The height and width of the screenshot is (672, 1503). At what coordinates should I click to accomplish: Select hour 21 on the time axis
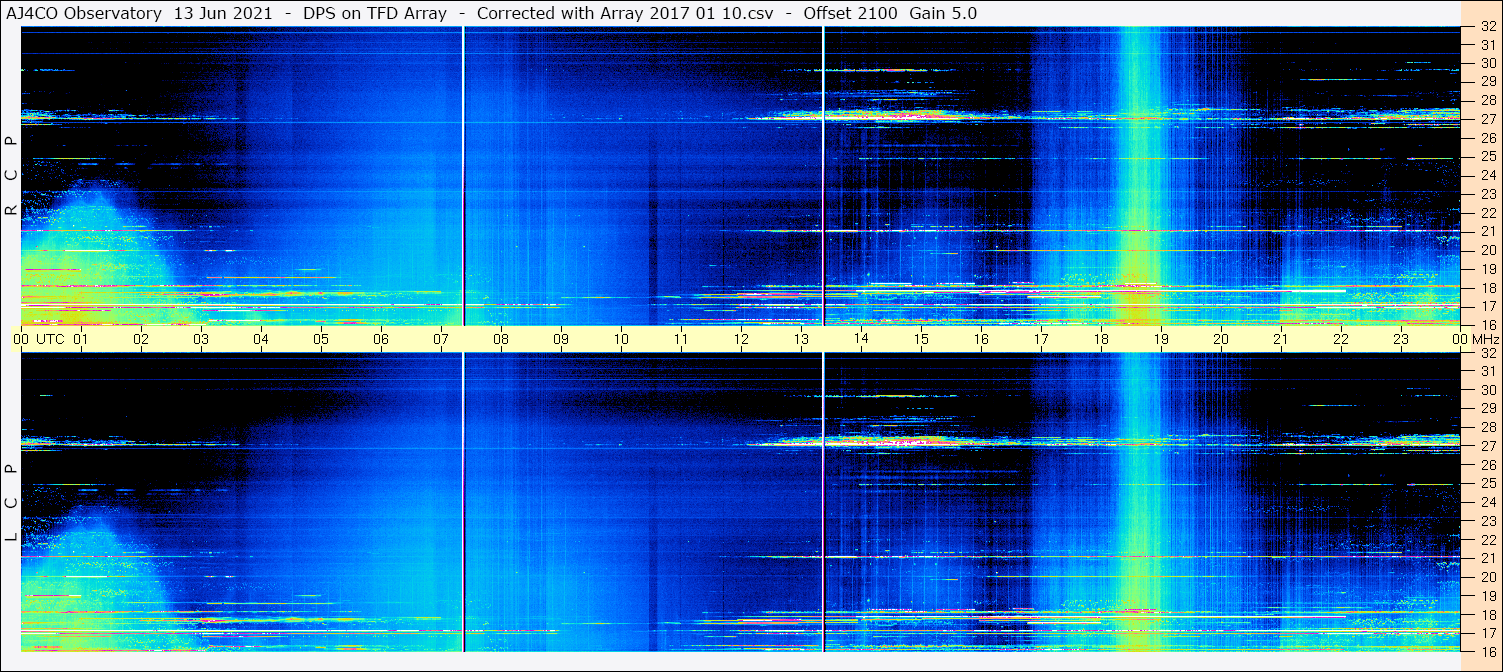click(1281, 339)
